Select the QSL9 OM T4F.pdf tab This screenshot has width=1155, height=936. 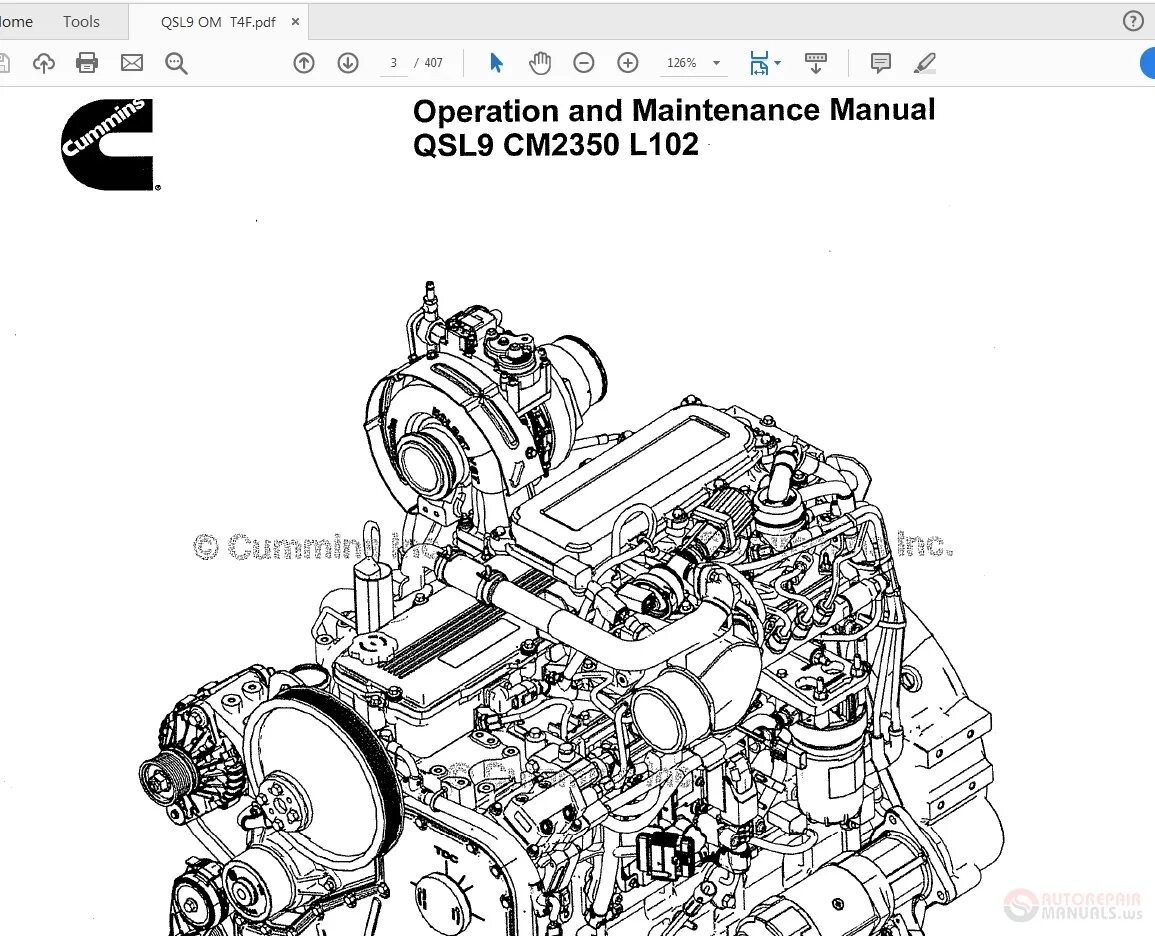pos(218,22)
